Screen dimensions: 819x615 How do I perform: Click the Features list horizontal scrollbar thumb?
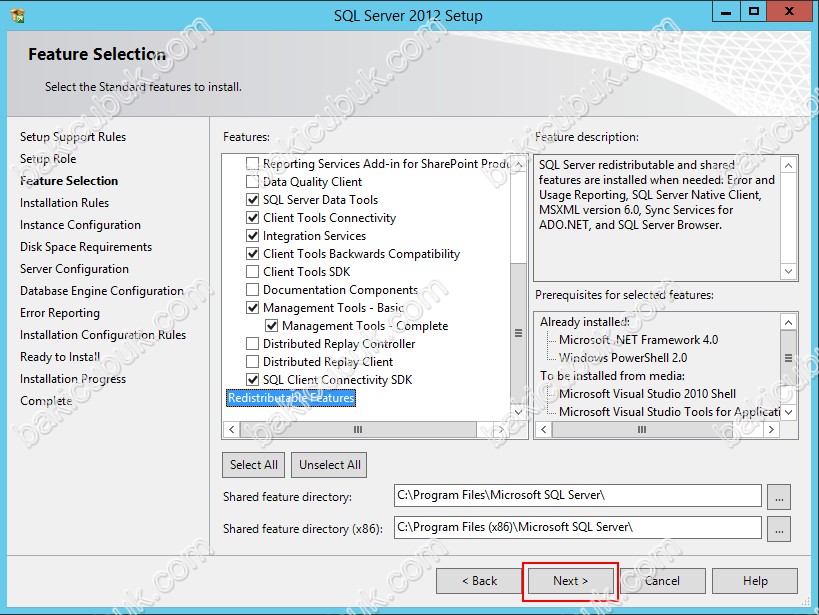[x=358, y=430]
